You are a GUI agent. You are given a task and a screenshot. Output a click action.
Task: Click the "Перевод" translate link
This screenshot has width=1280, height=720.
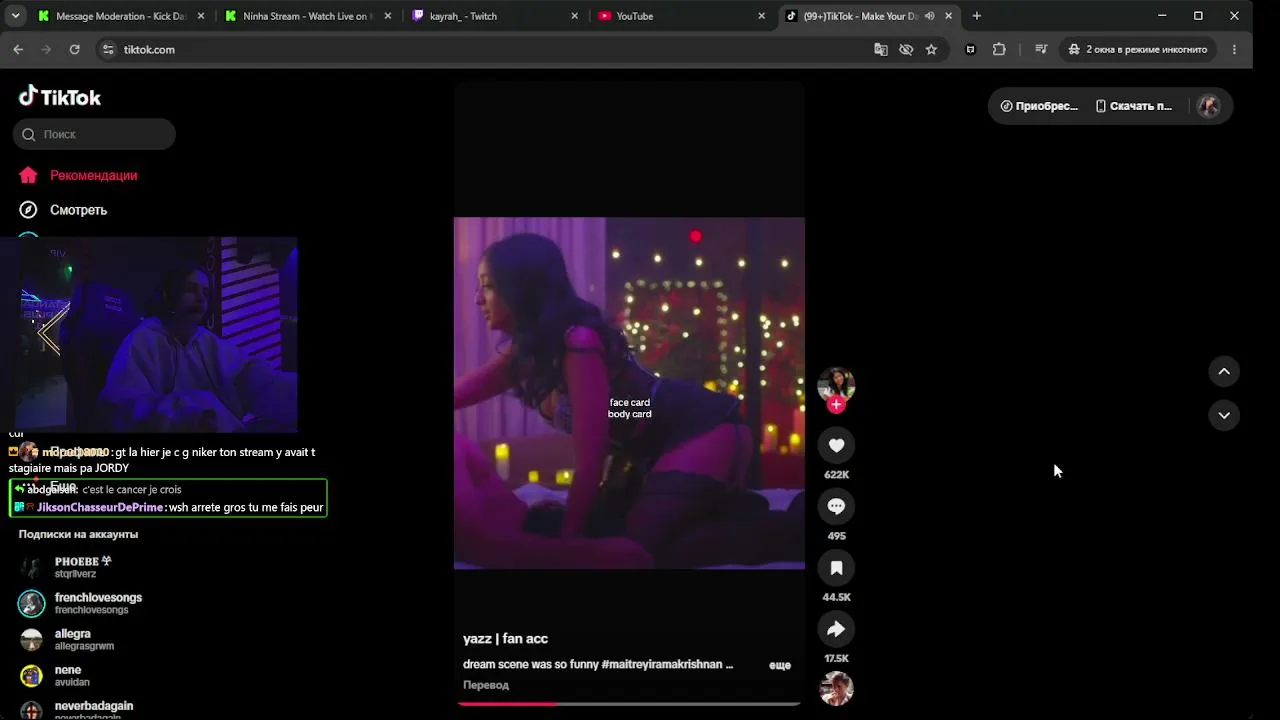[x=486, y=685]
